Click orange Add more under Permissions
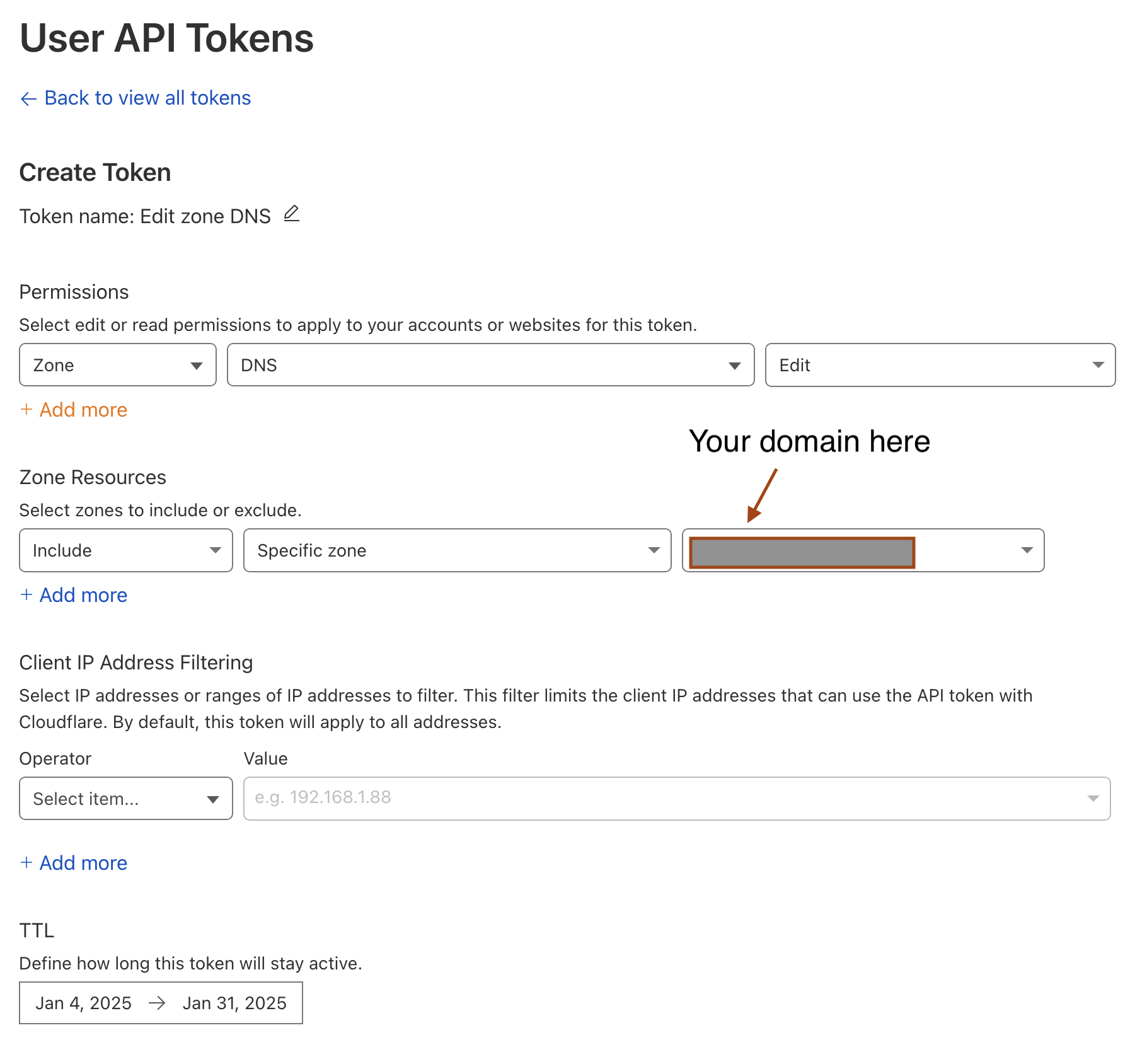 pos(83,410)
